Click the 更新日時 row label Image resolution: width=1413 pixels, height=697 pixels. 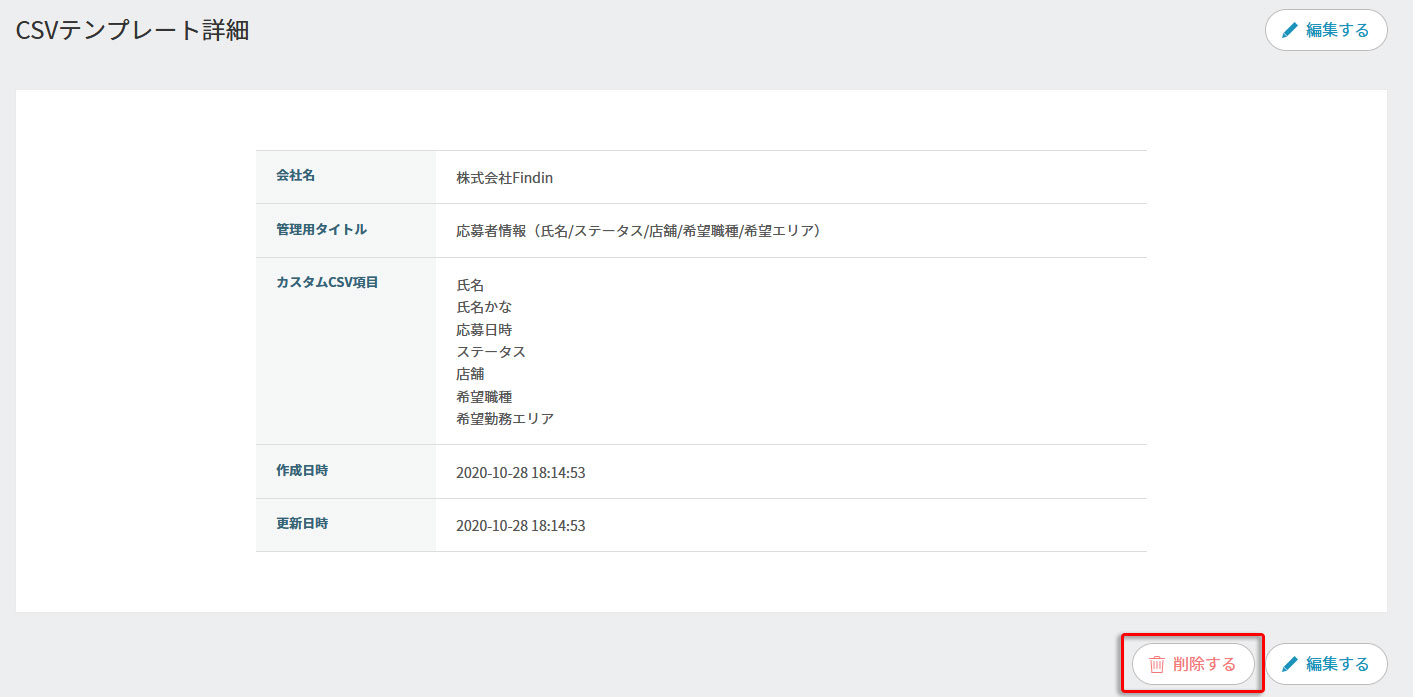[x=302, y=524]
